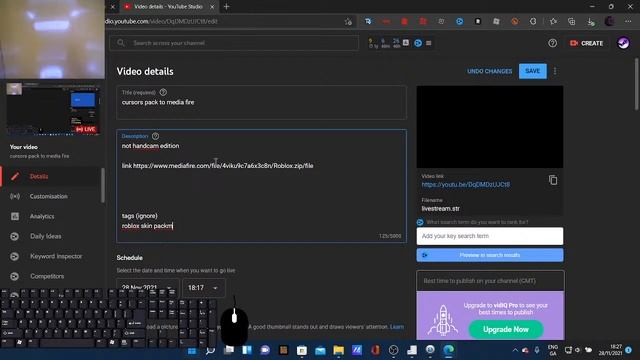Open OBS Studio from the taskbar
640x360 pixels.
coord(393,350)
